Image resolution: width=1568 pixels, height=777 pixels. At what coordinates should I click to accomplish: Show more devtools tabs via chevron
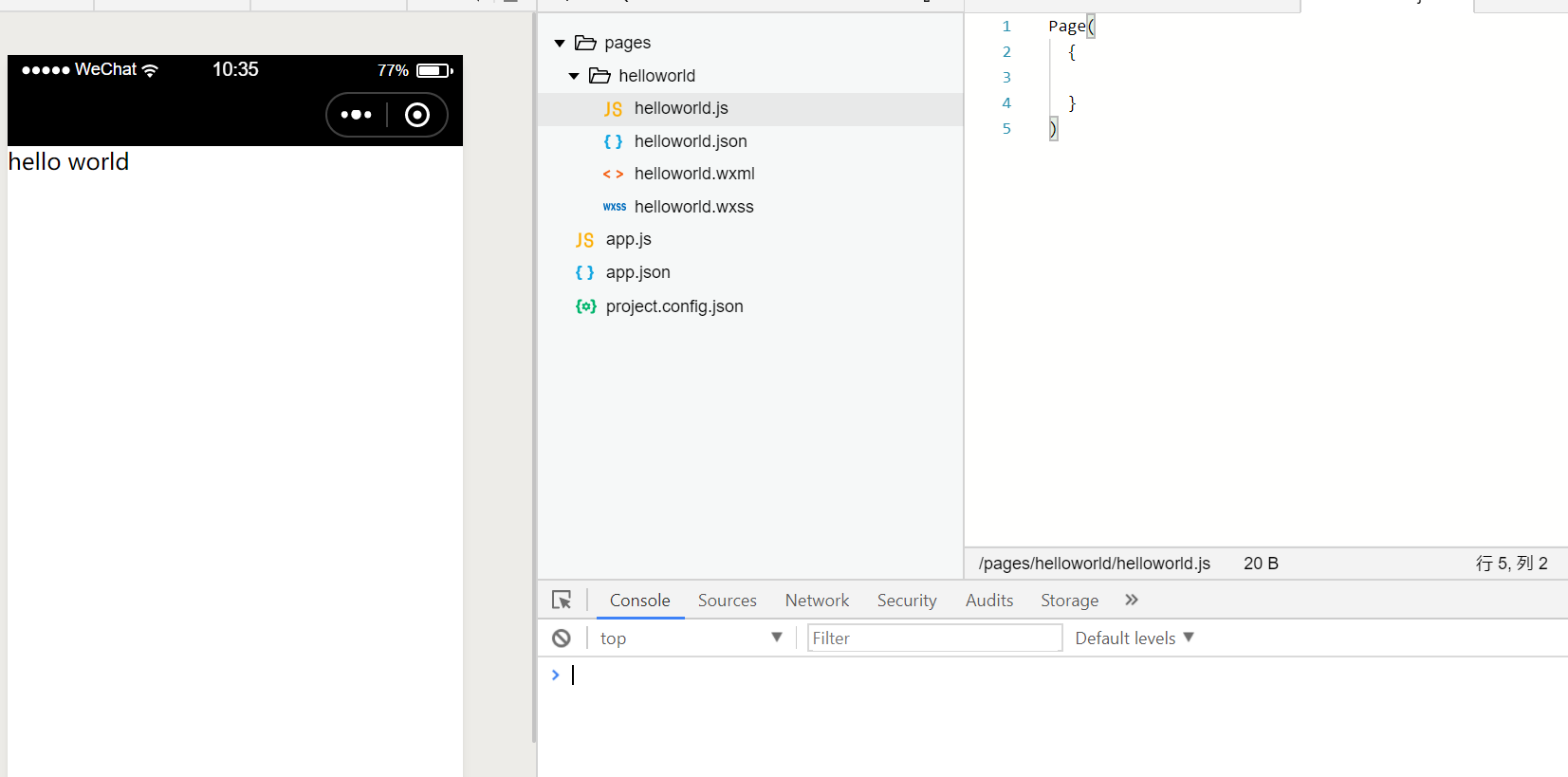click(1131, 600)
